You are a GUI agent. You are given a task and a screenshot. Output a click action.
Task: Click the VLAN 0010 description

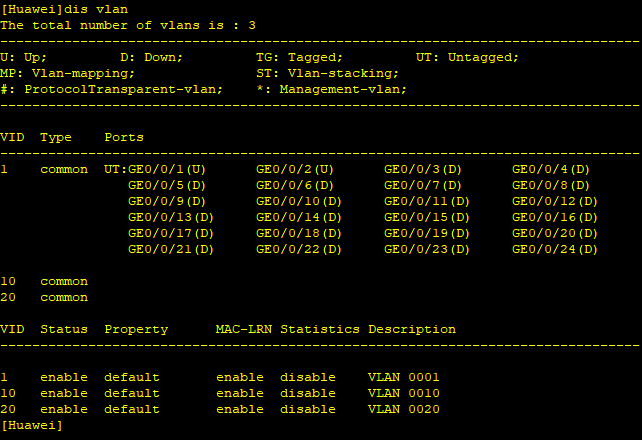coord(404,393)
